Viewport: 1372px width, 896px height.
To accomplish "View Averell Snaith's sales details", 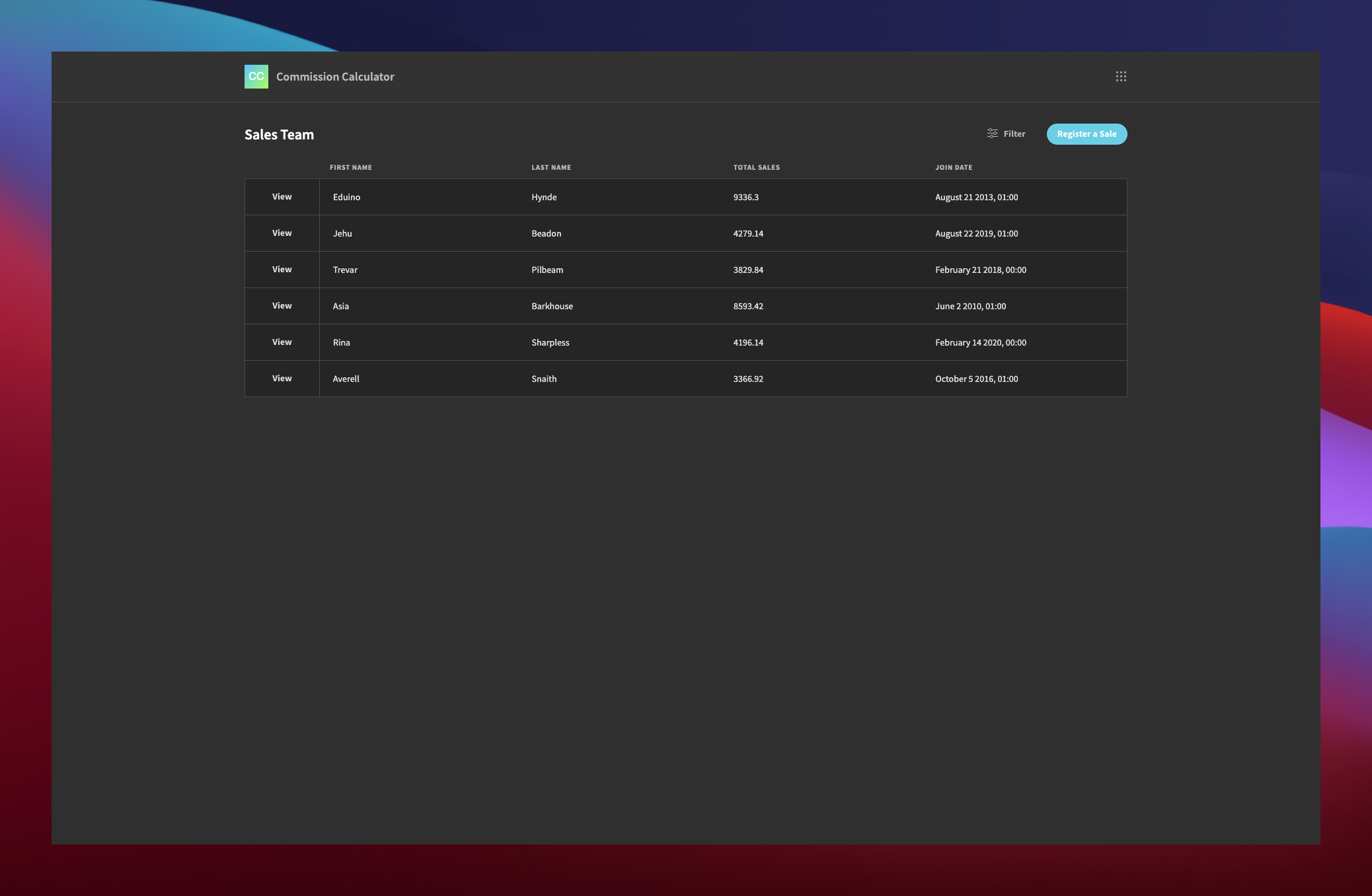I will [282, 378].
